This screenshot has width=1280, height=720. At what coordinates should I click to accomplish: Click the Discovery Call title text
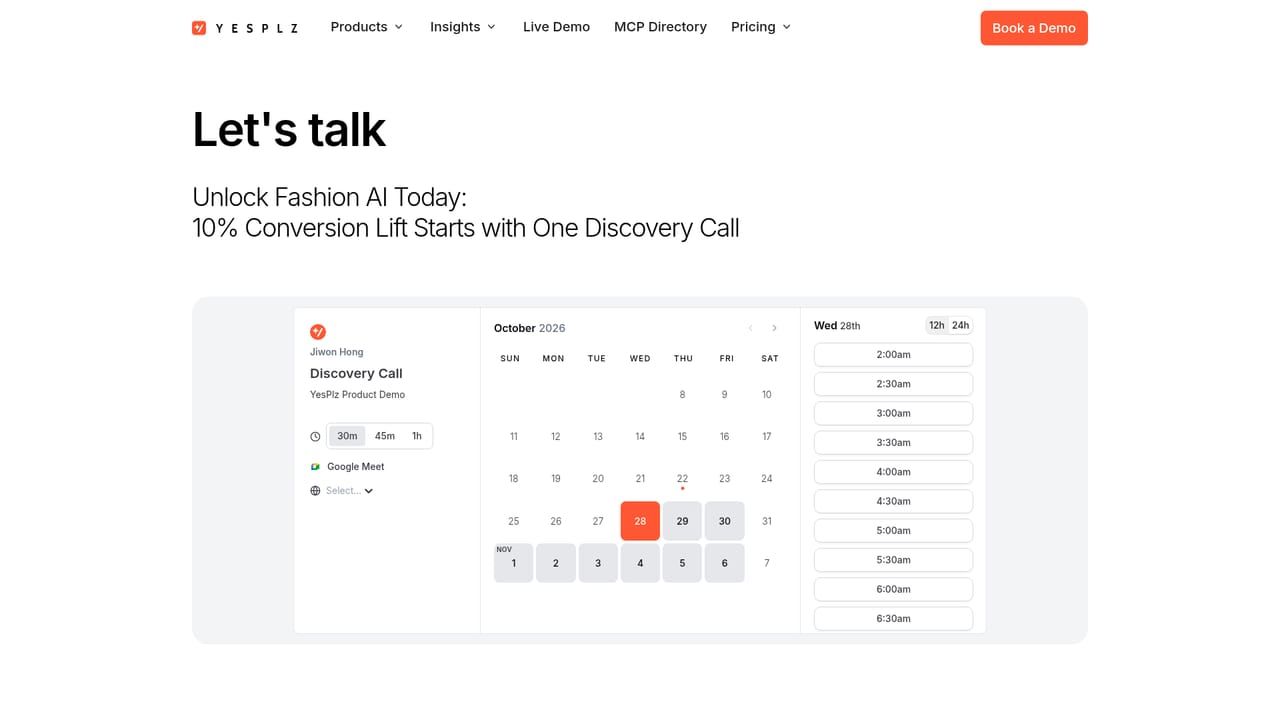[356, 373]
